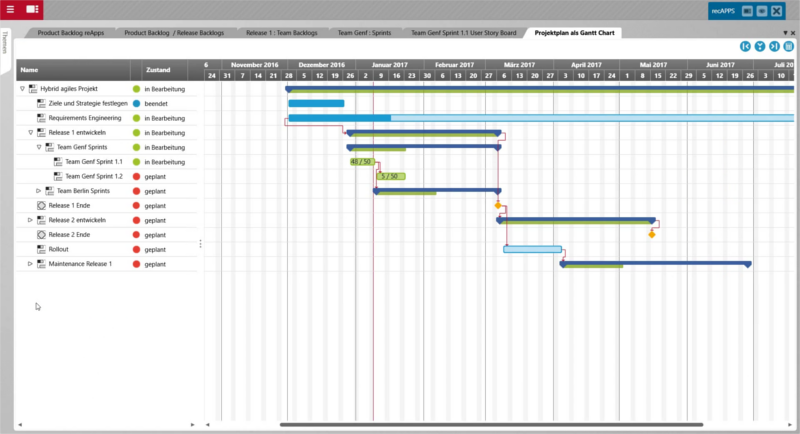Collapse the Hybrid agiles Projekt node

[x=22, y=89]
